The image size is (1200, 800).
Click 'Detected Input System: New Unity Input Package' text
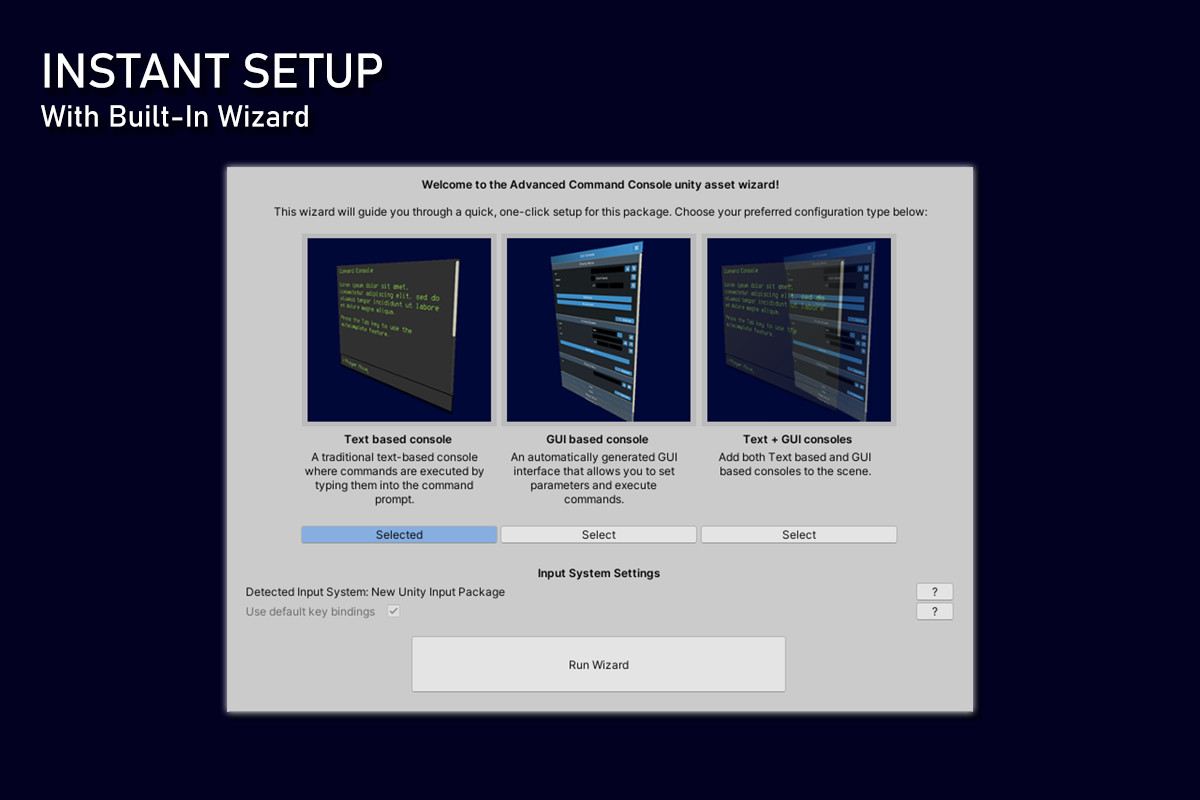coord(375,592)
